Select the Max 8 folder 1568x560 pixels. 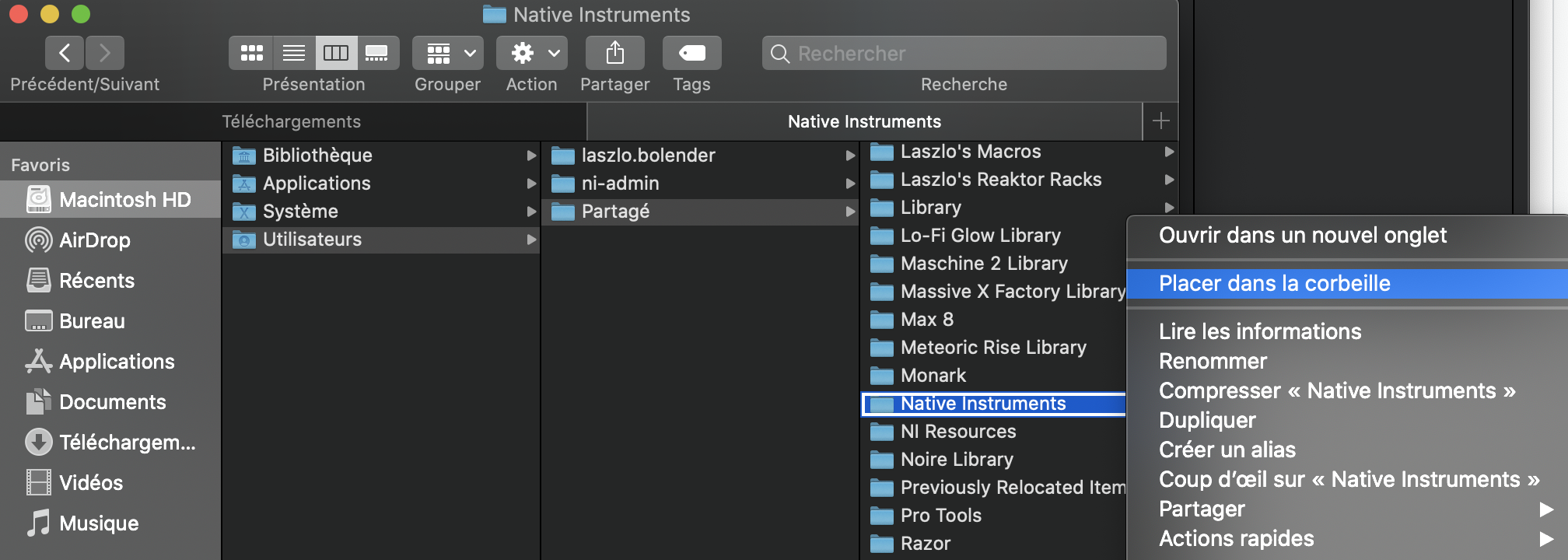tap(994, 320)
